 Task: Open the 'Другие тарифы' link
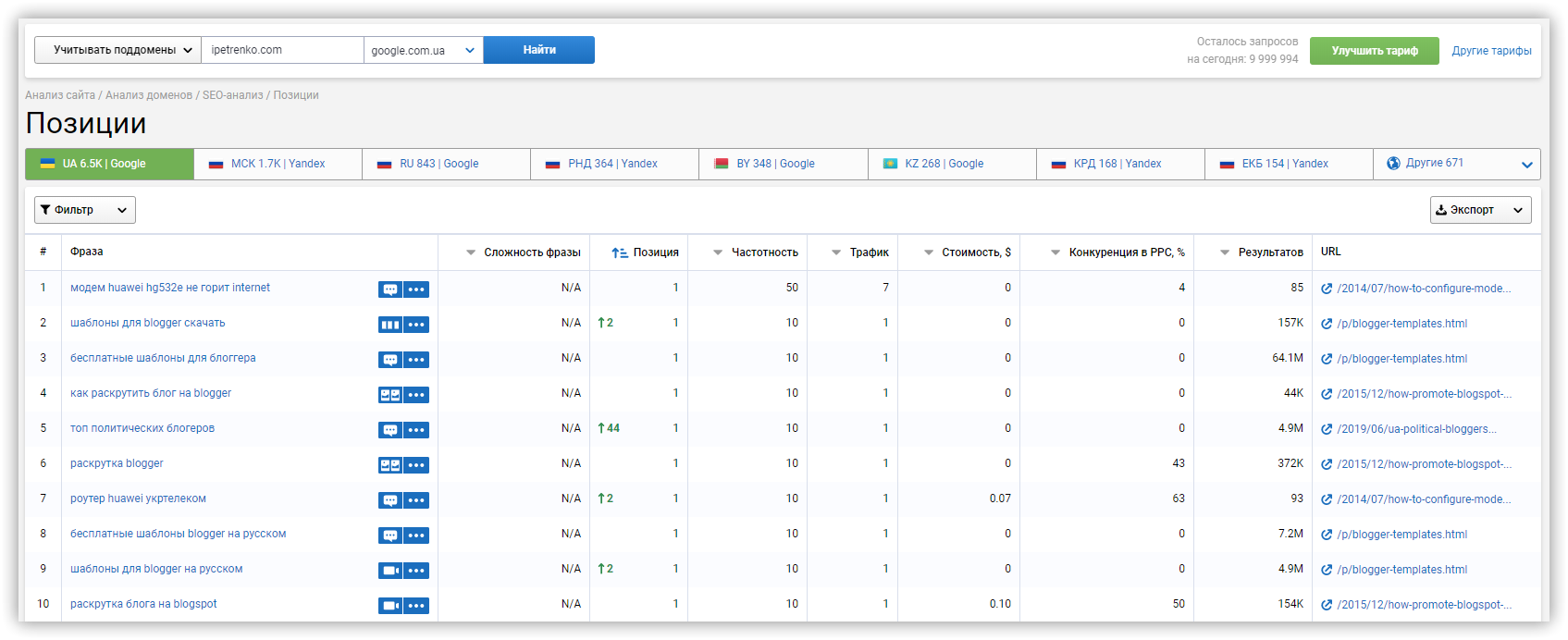click(x=1492, y=51)
